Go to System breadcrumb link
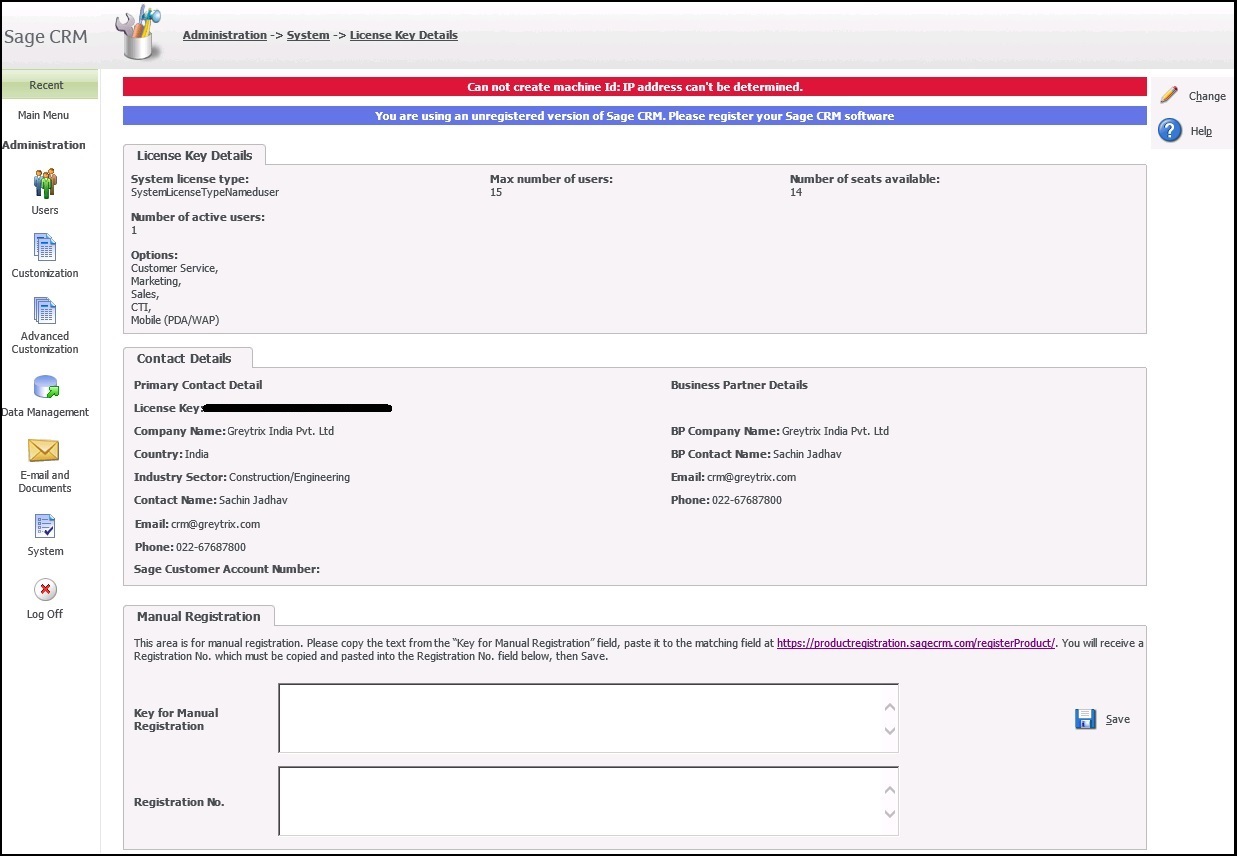The width and height of the screenshot is (1237, 856). (308, 35)
